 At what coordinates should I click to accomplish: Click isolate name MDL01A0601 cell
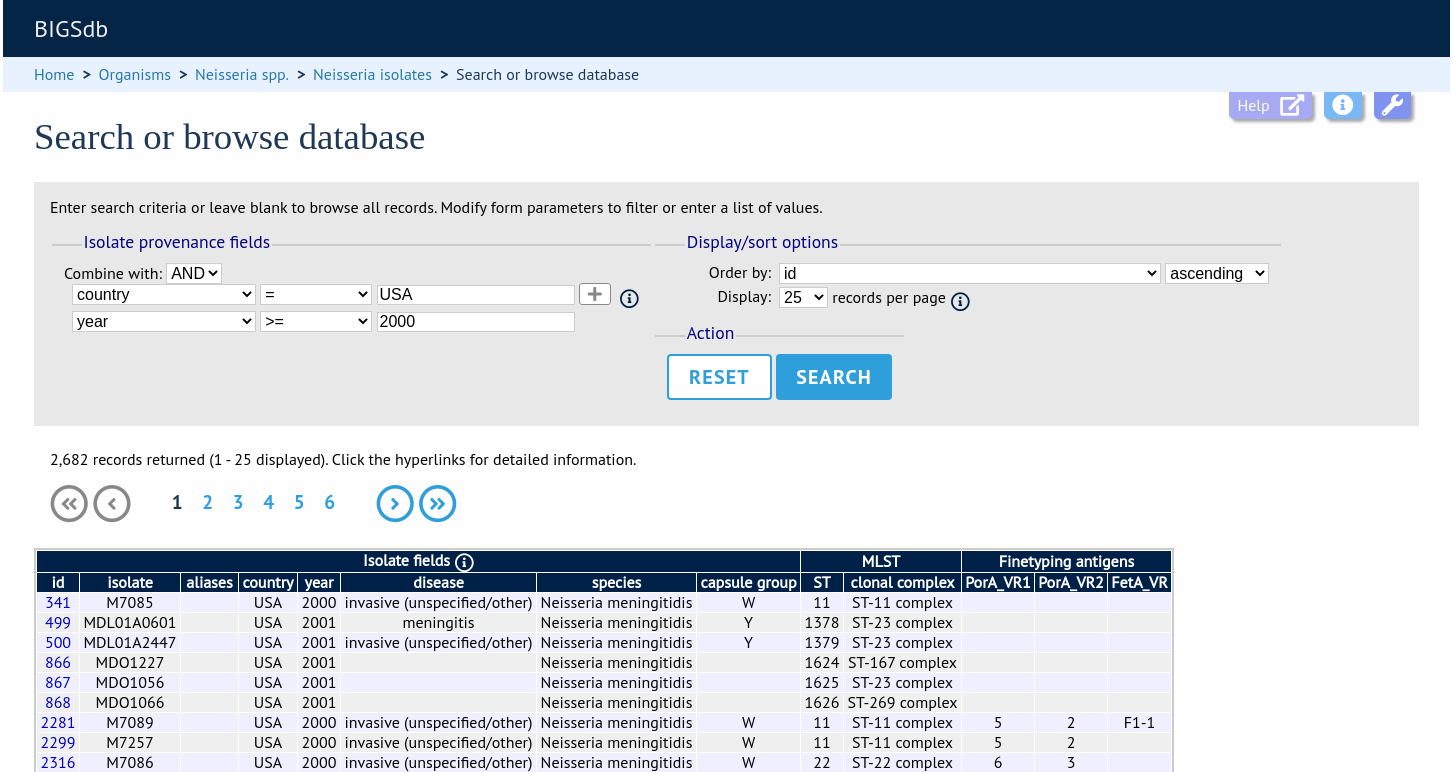click(x=130, y=623)
